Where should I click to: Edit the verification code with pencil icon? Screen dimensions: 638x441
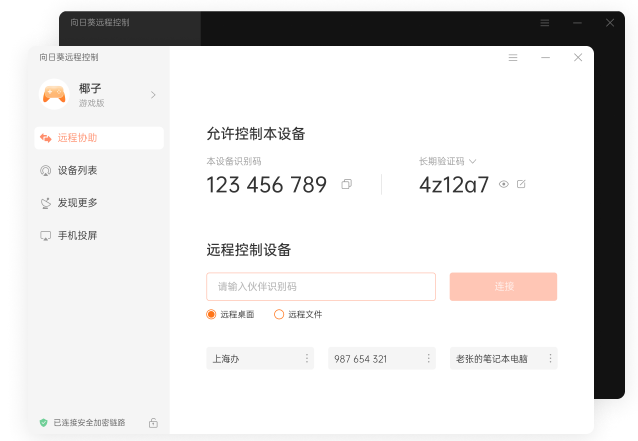tap(521, 184)
